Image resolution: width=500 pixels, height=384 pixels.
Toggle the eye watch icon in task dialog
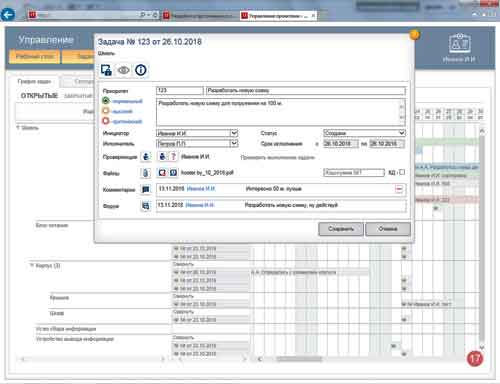pos(124,70)
